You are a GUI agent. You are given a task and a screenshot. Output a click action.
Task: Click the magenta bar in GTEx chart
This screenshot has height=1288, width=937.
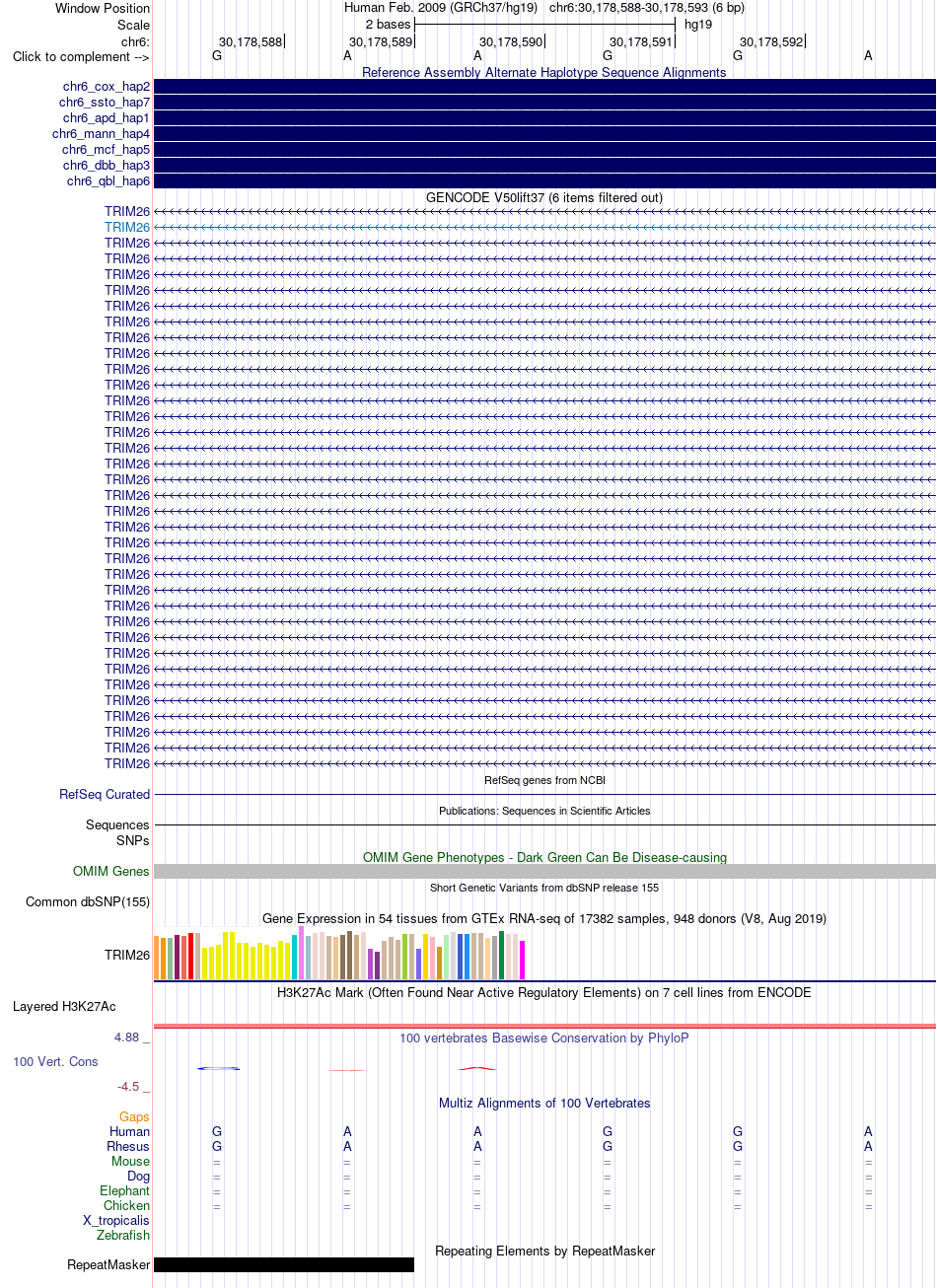[x=523, y=961]
